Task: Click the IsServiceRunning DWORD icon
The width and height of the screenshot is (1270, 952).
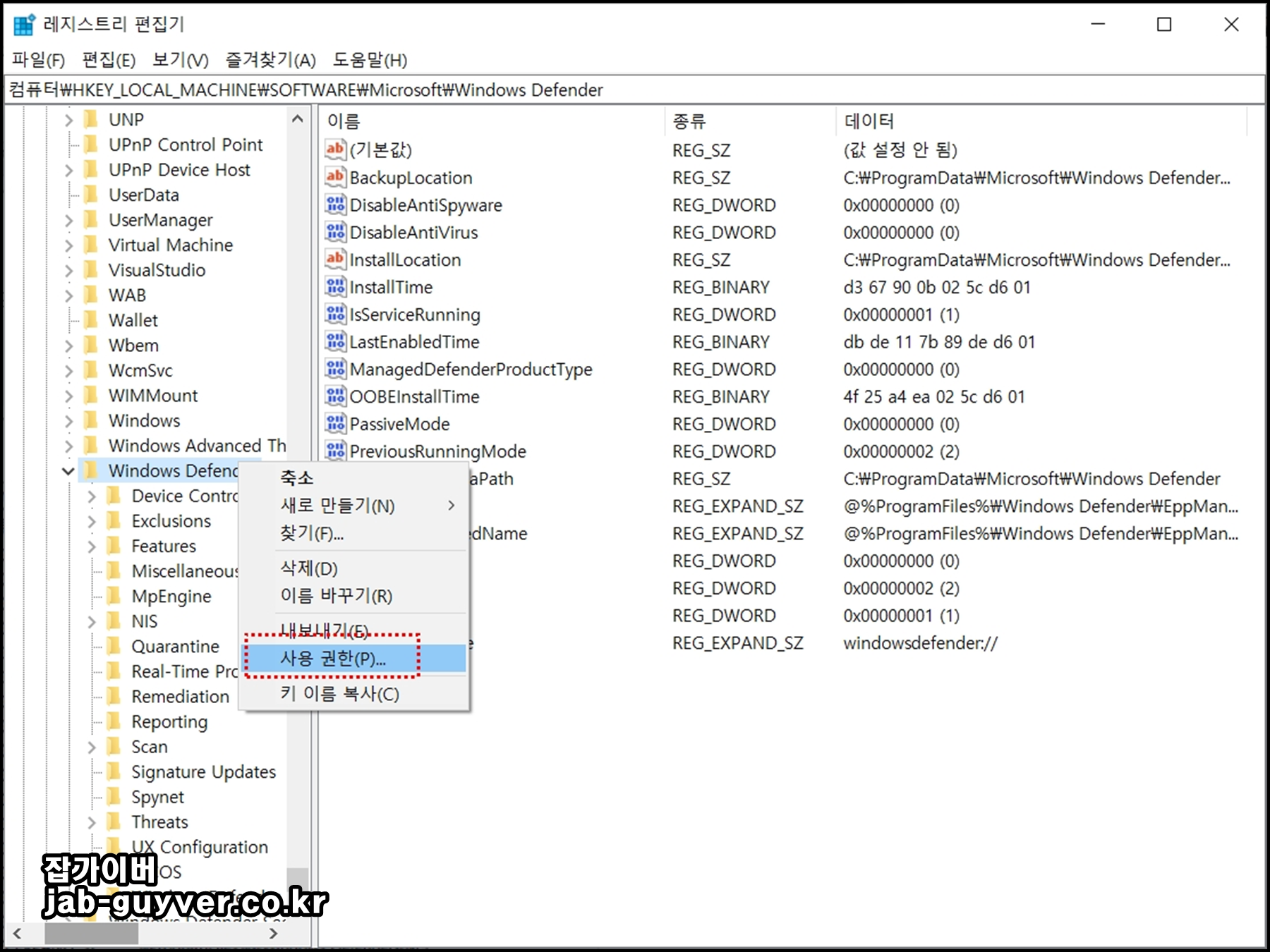Action: tap(335, 314)
